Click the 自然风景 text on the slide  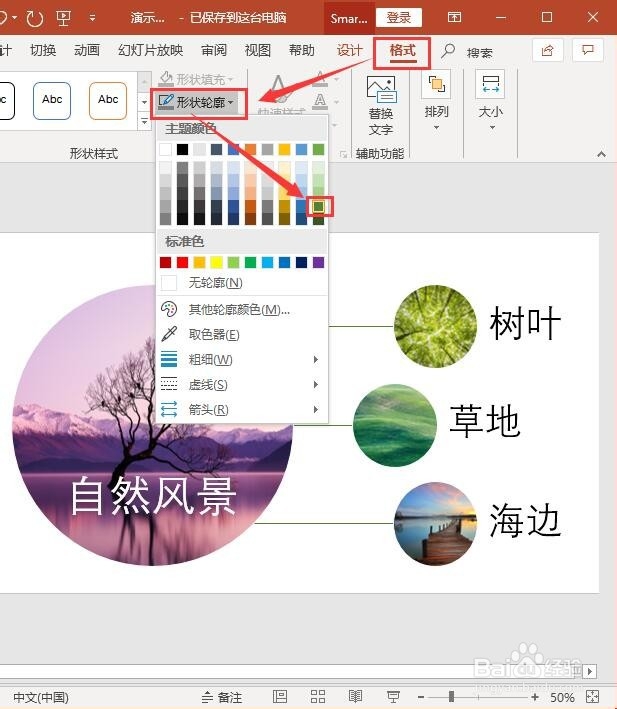(x=153, y=497)
